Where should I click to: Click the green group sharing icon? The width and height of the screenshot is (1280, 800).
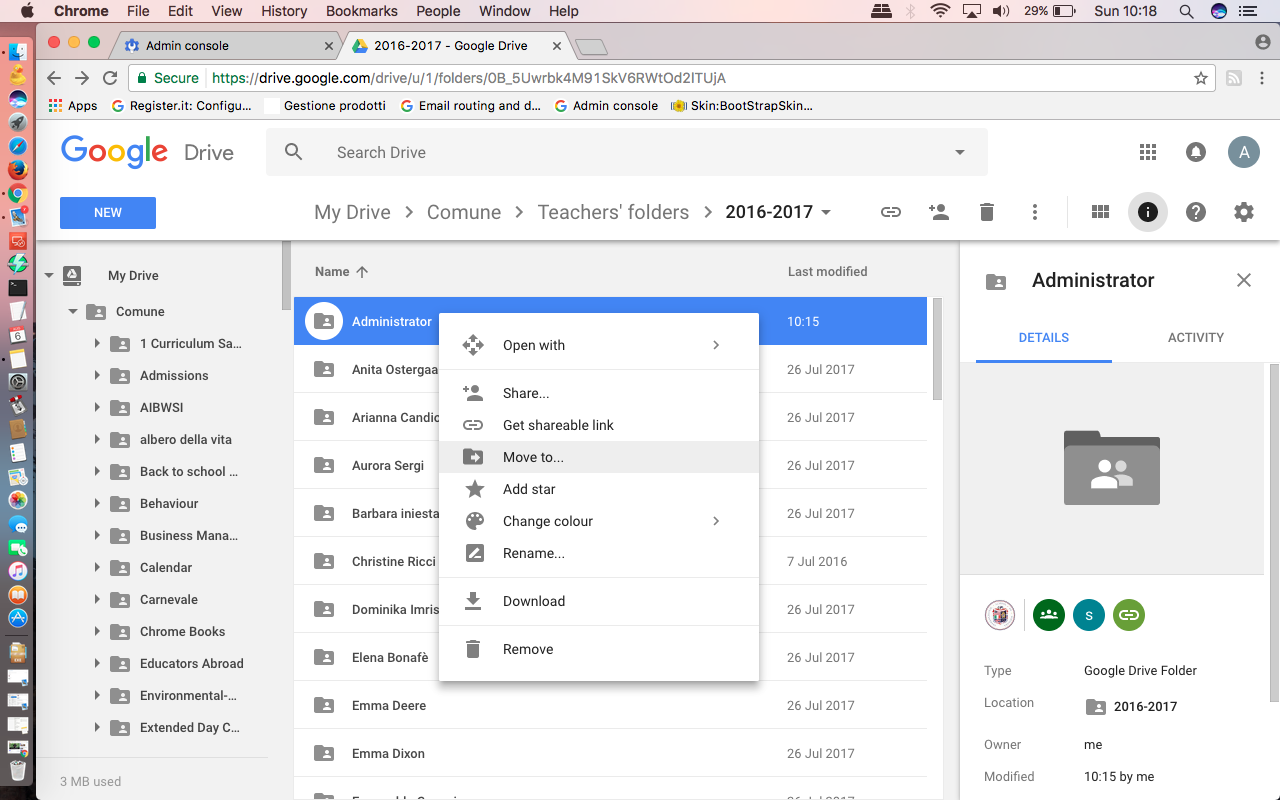(1048, 615)
